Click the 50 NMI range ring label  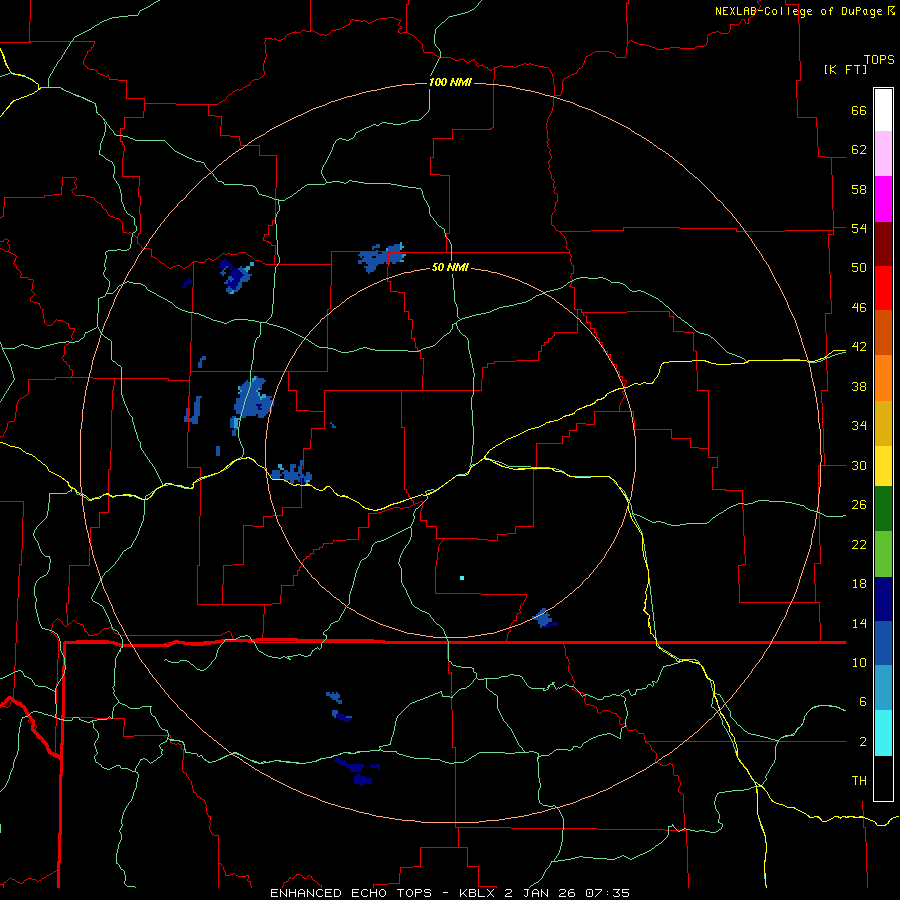pyautogui.click(x=450, y=267)
